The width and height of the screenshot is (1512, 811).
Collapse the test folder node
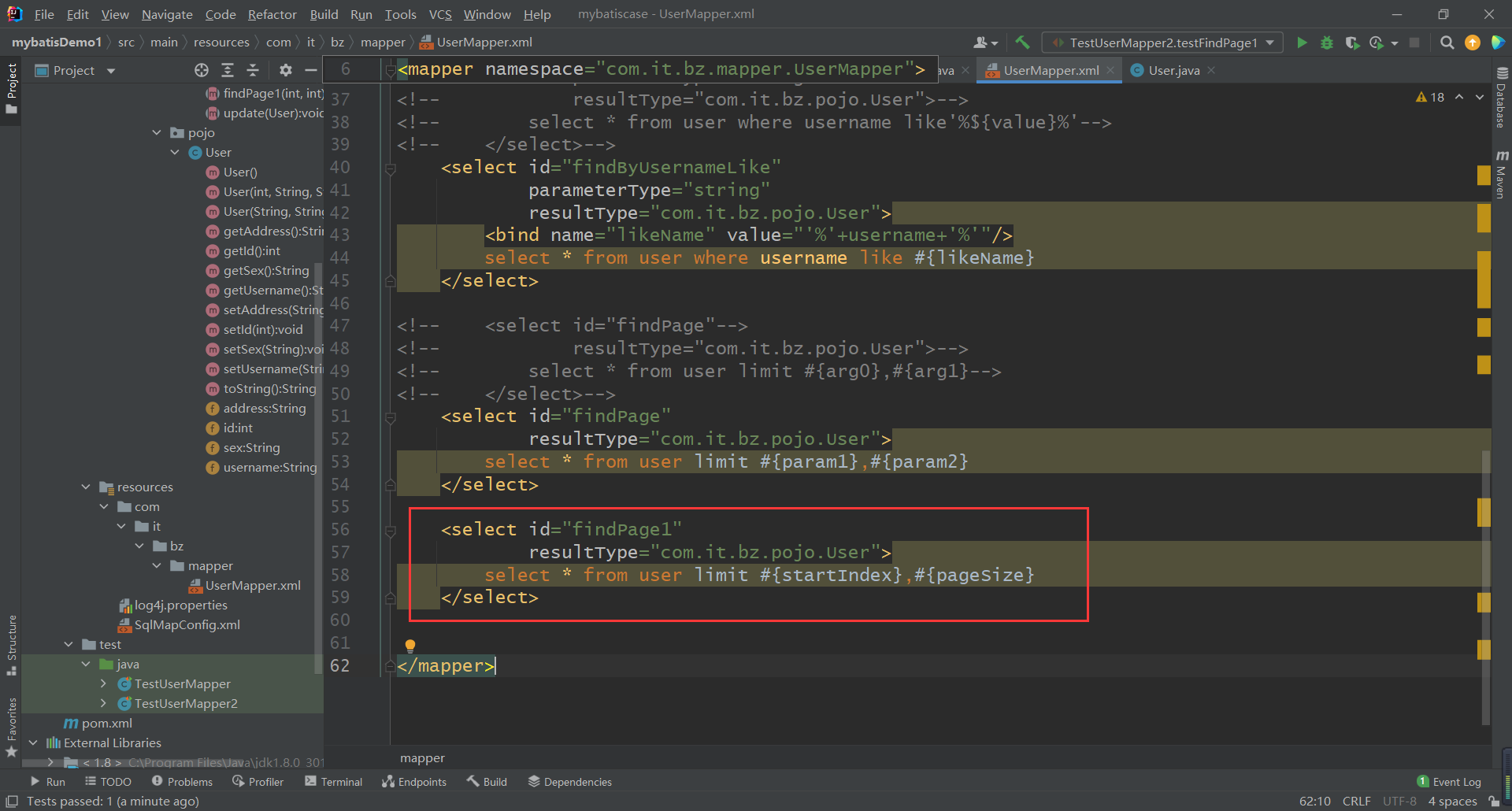pyautogui.click(x=69, y=644)
